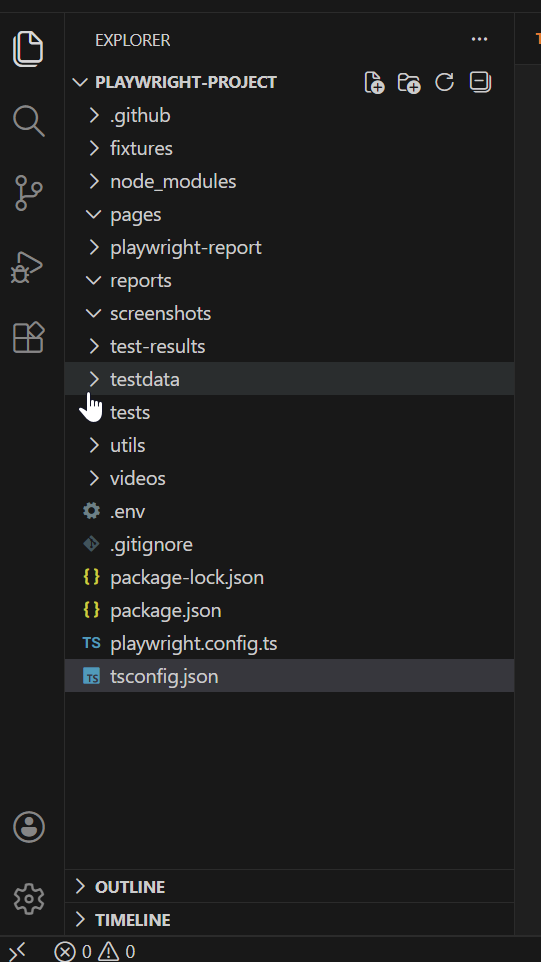Image resolution: width=541 pixels, height=962 pixels.
Task: Select the utils folder name
Action: (x=128, y=445)
